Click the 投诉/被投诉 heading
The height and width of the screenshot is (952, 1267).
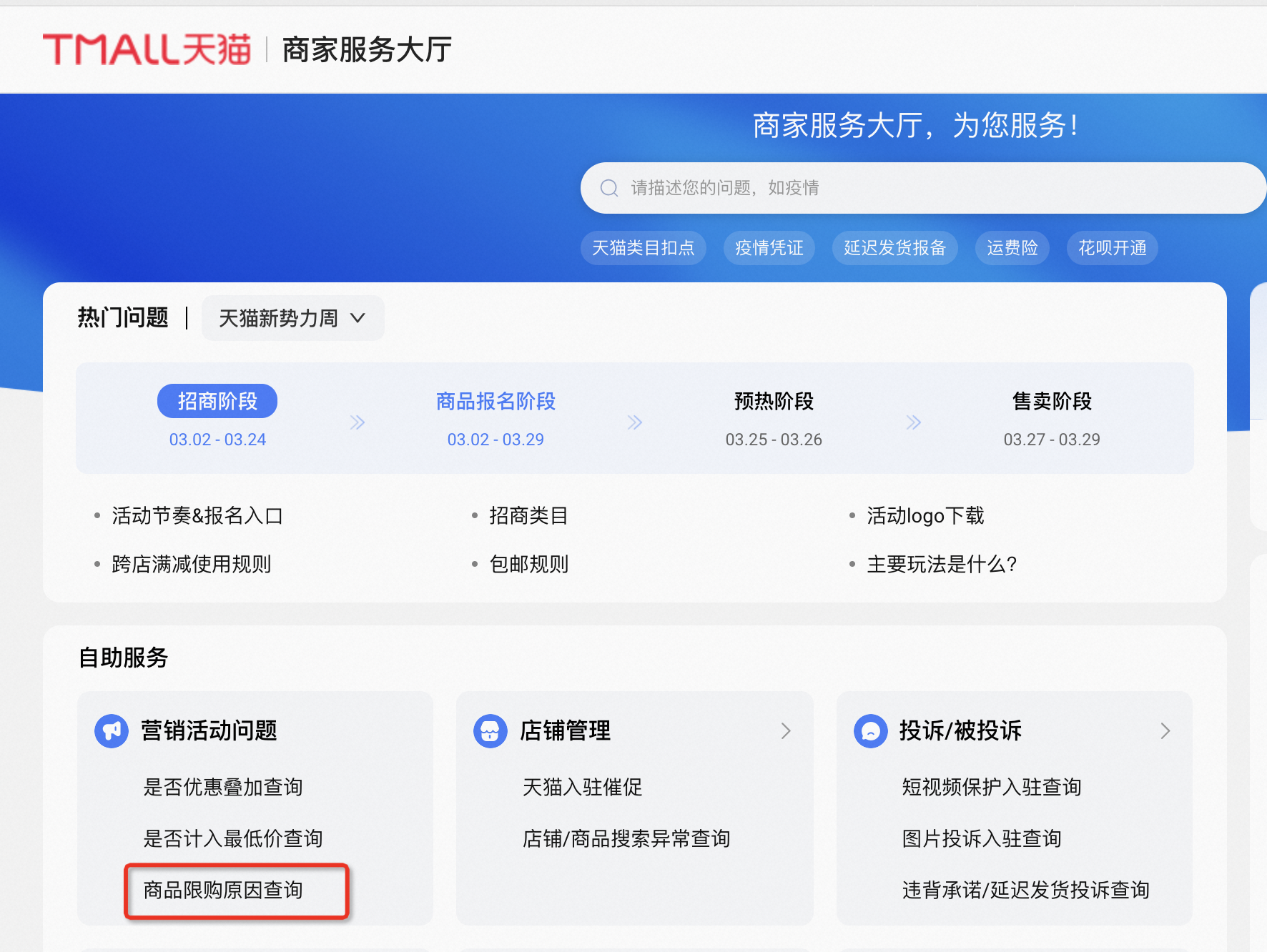[960, 730]
